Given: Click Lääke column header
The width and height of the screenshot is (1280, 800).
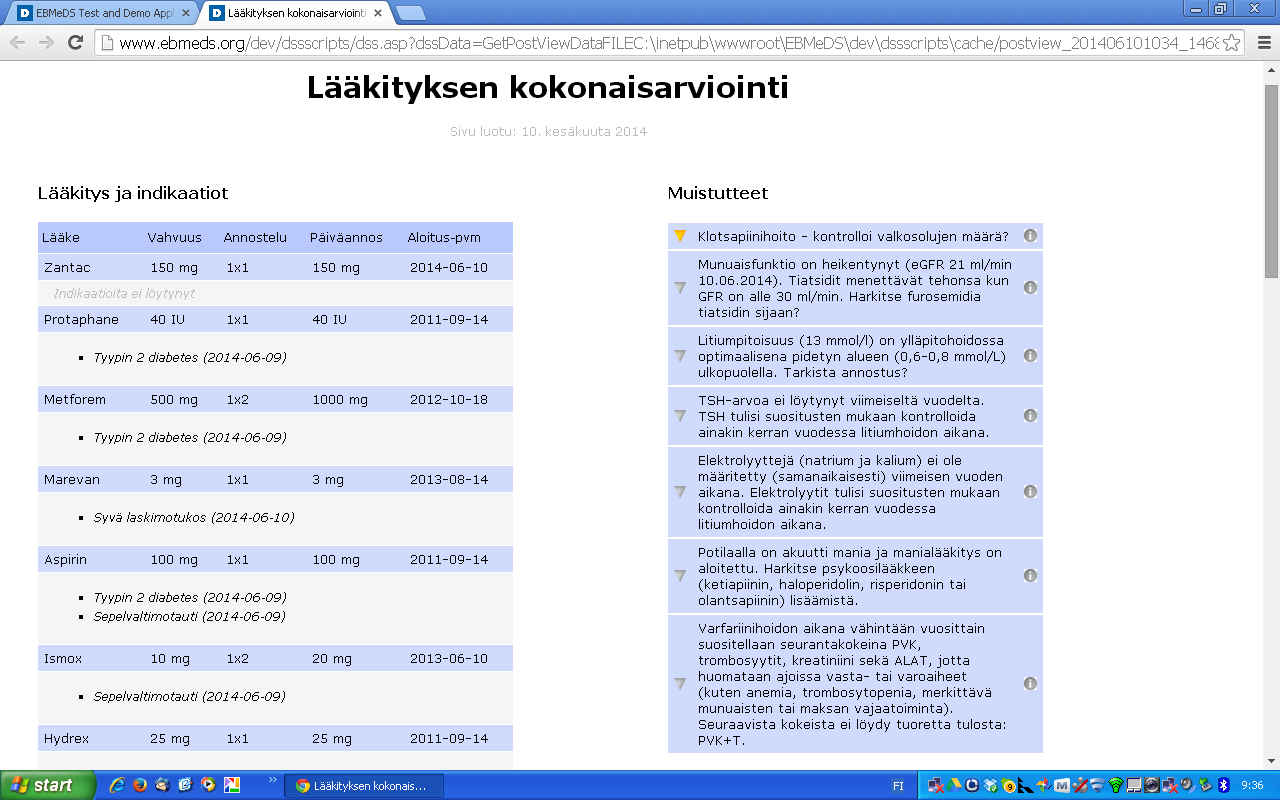Looking at the screenshot, I should [x=62, y=238].
